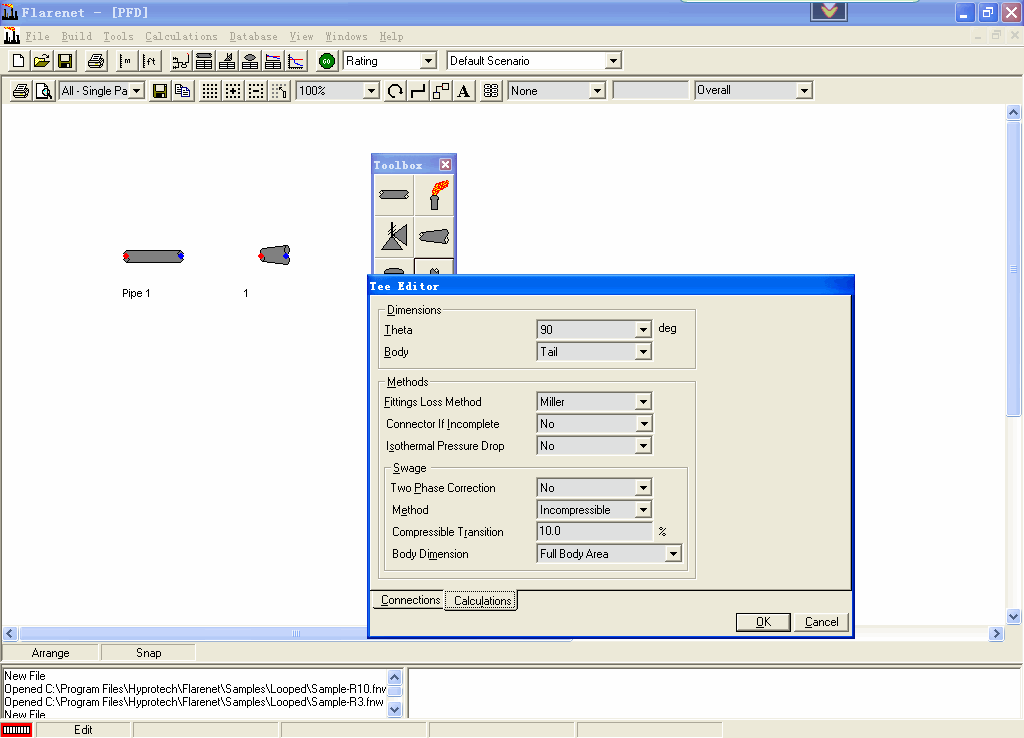This screenshot has height=738, width=1024.
Task: Edit the Compressible Transition value field
Action: point(594,532)
